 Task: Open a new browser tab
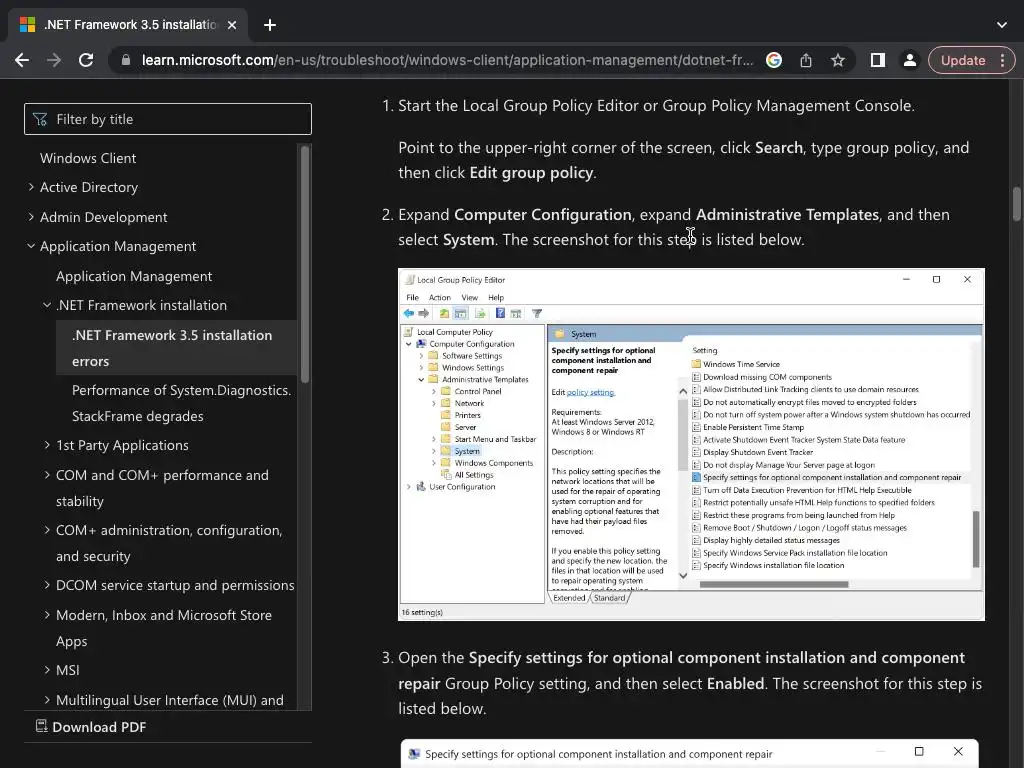(270, 25)
